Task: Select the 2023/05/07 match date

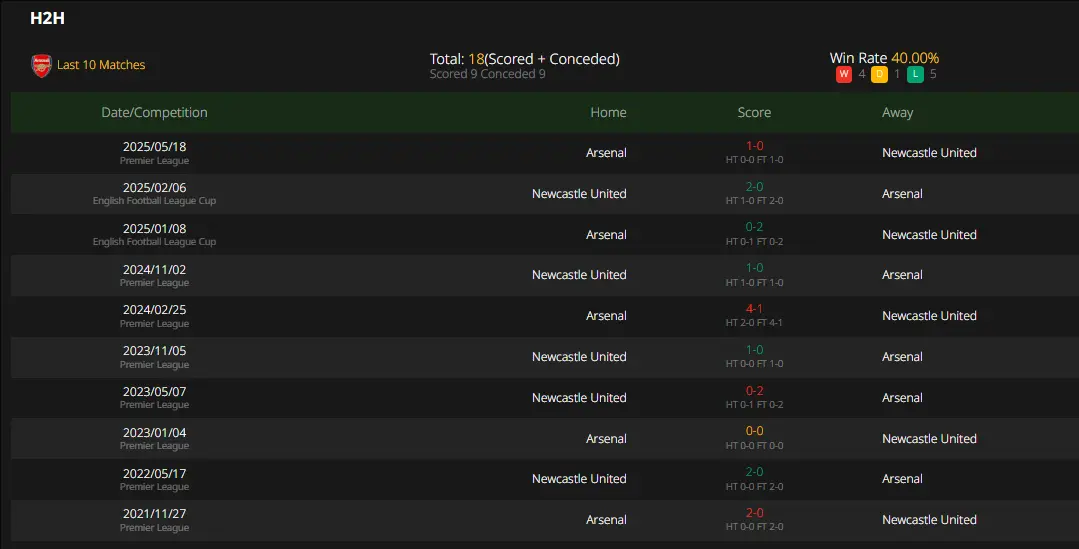Action: [154, 391]
